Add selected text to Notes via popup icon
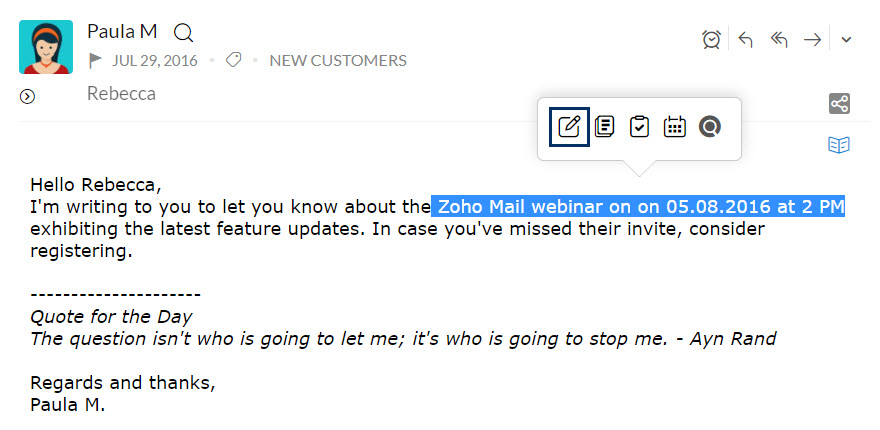880x430 pixels. click(x=604, y=127)
